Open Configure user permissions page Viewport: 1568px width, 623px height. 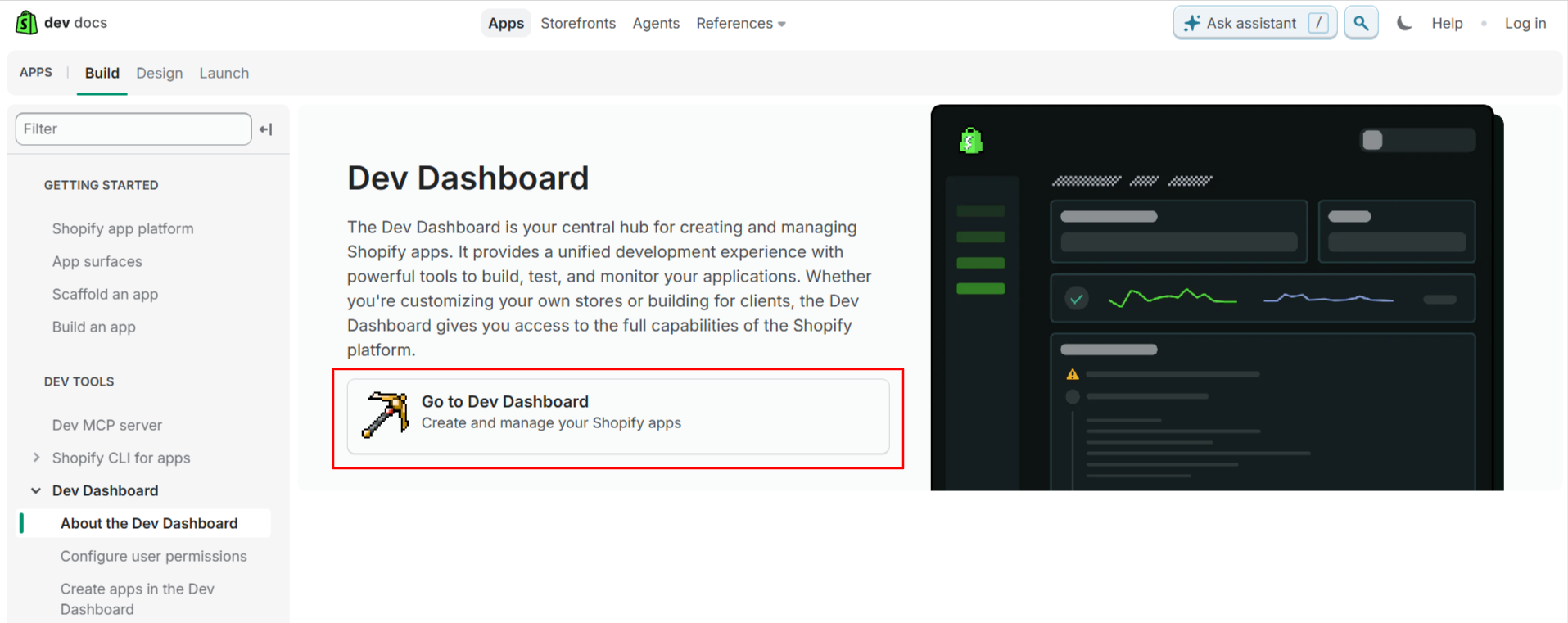tap(153, 556)
